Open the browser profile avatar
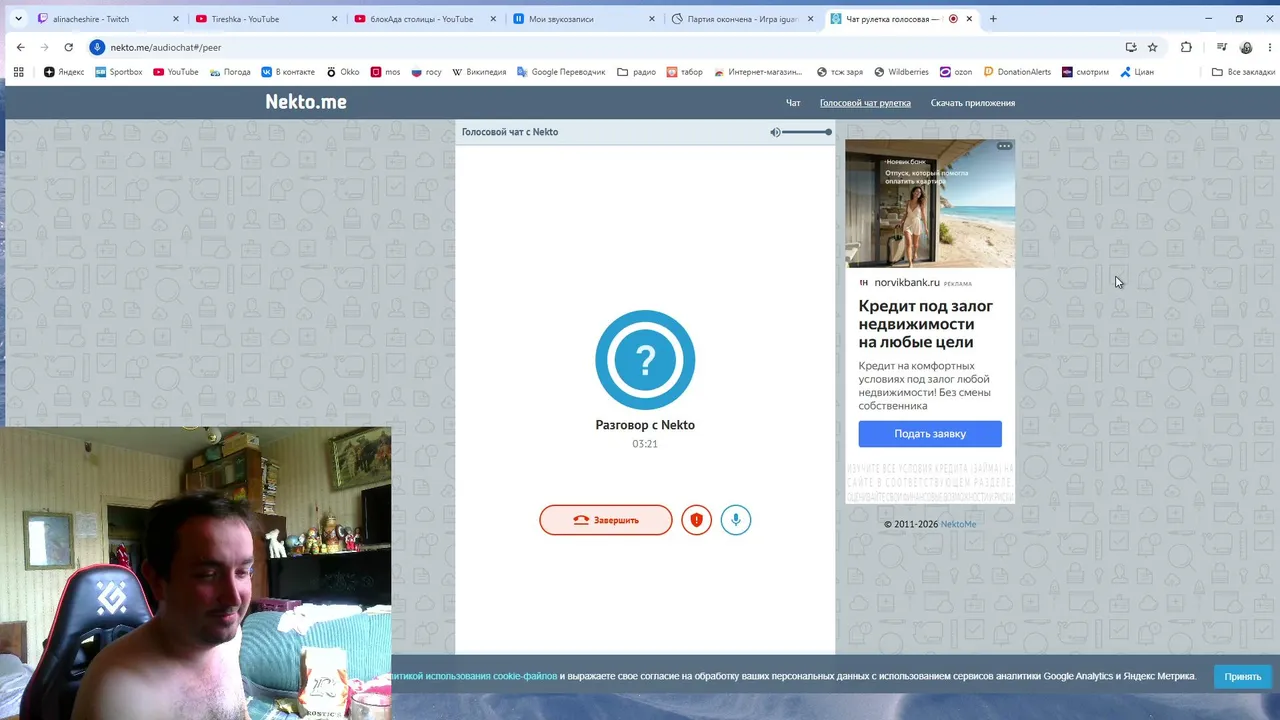The height and width of the screenshot is (720, 1280). click(x=1246, y=47)
